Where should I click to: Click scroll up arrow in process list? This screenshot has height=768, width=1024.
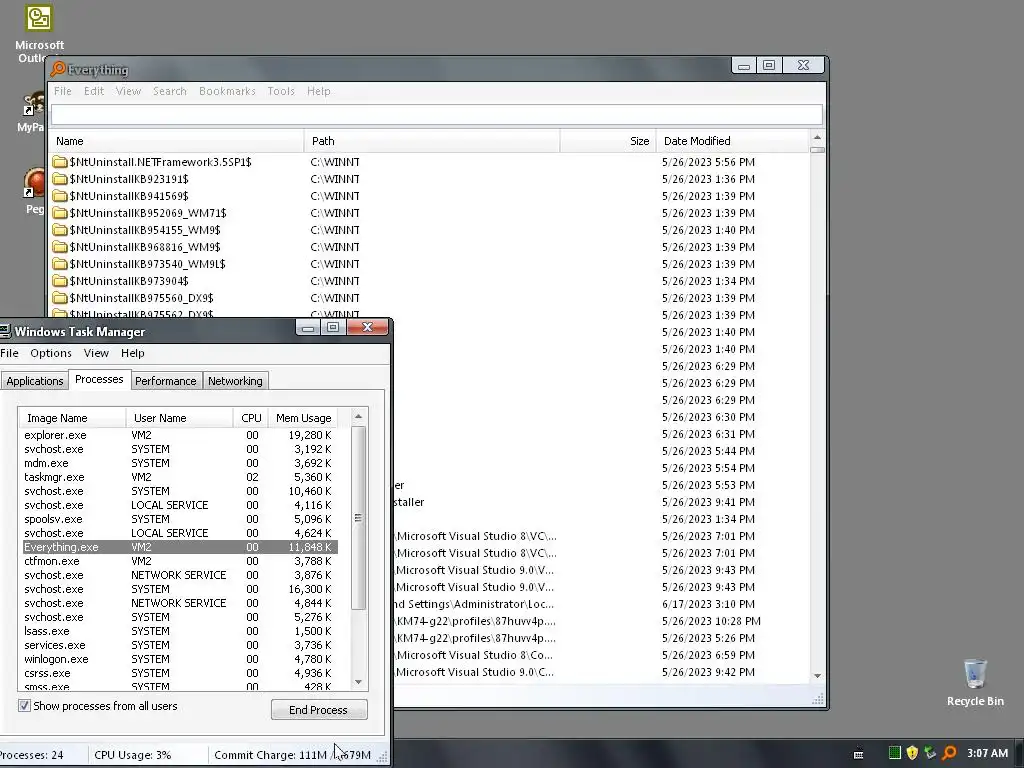[x=358, y=416]
